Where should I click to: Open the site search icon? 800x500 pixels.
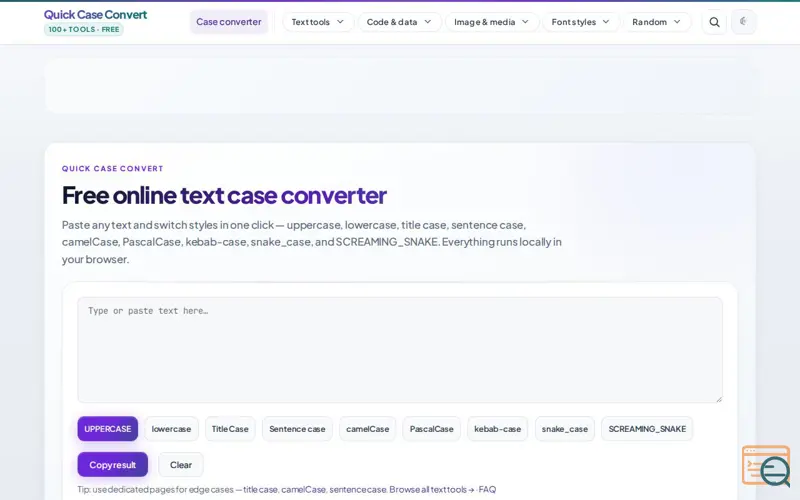pos(714,22)
